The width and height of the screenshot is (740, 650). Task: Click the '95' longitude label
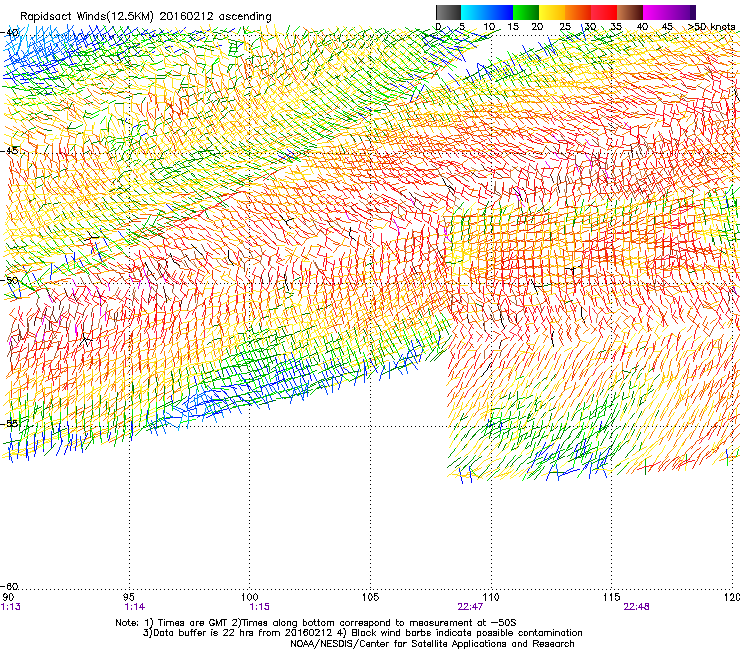pos(129,598)
